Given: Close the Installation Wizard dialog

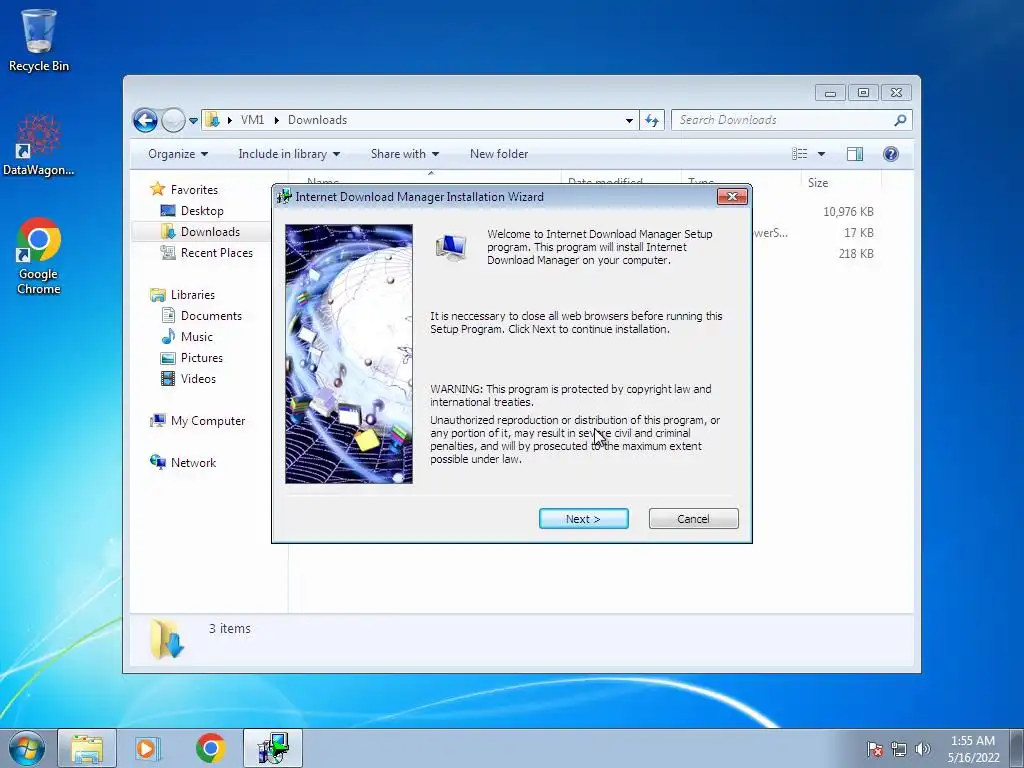Looking at the screenshot, I should tap(731, 197).
